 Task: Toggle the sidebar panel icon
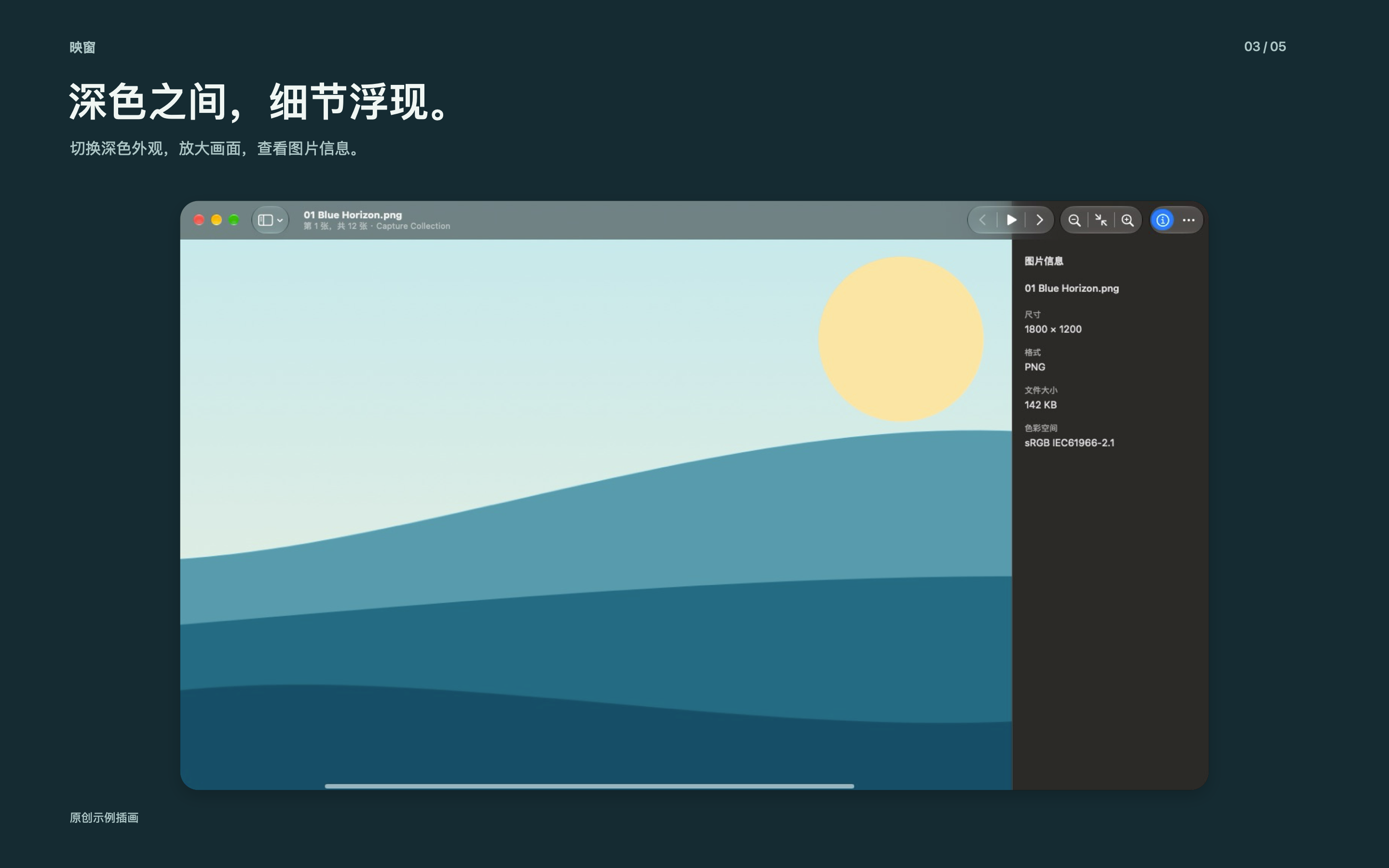265,220
